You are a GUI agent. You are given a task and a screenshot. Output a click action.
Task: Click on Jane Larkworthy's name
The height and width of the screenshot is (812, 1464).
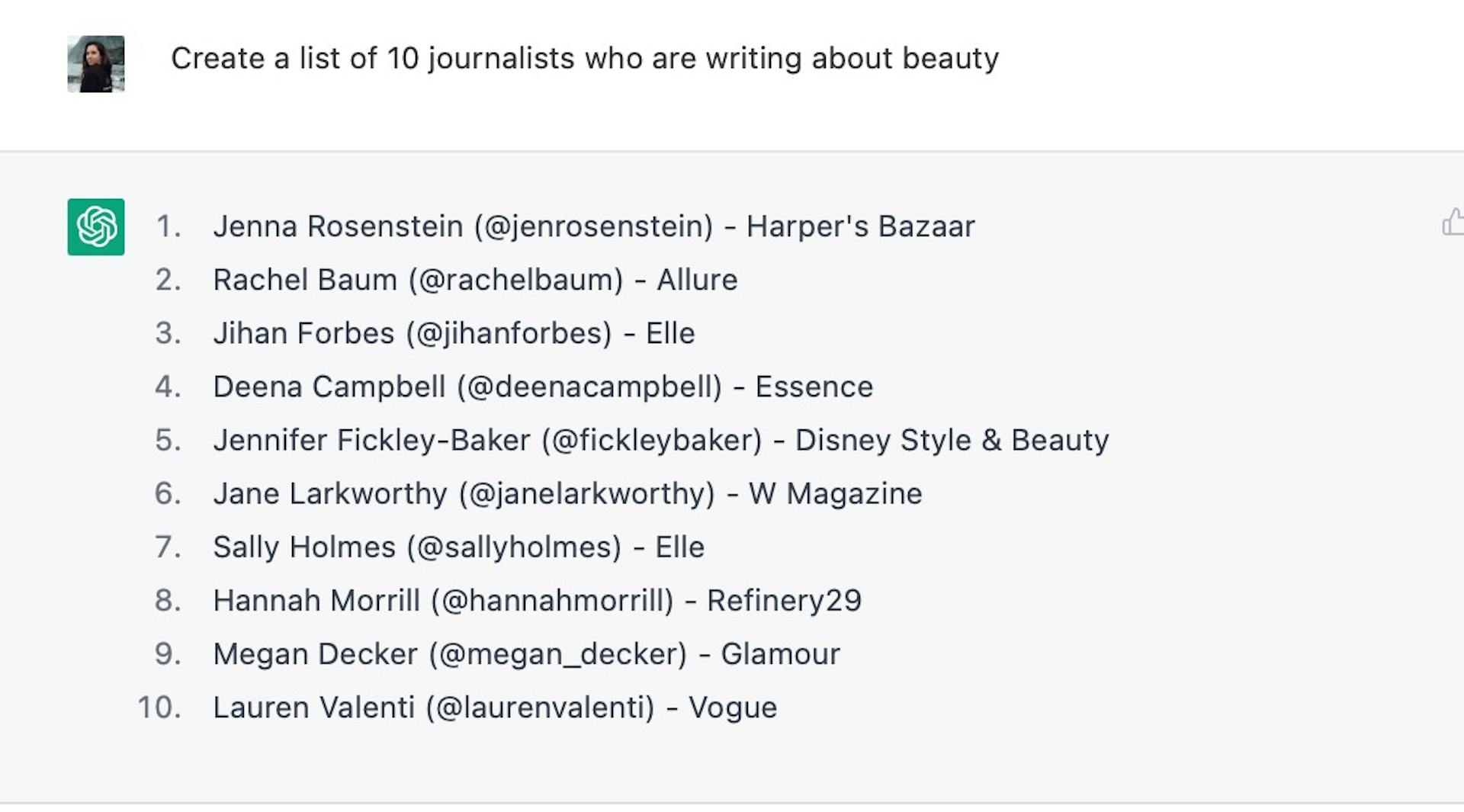330,493
